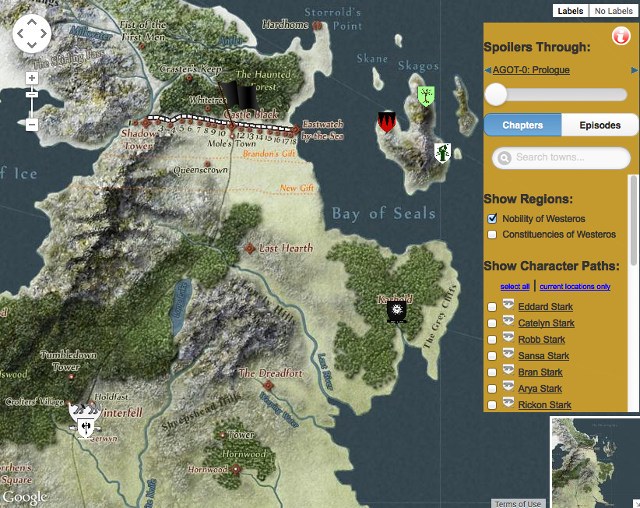
Task: Click the spoilers slider track
Action: coord(556,95)
